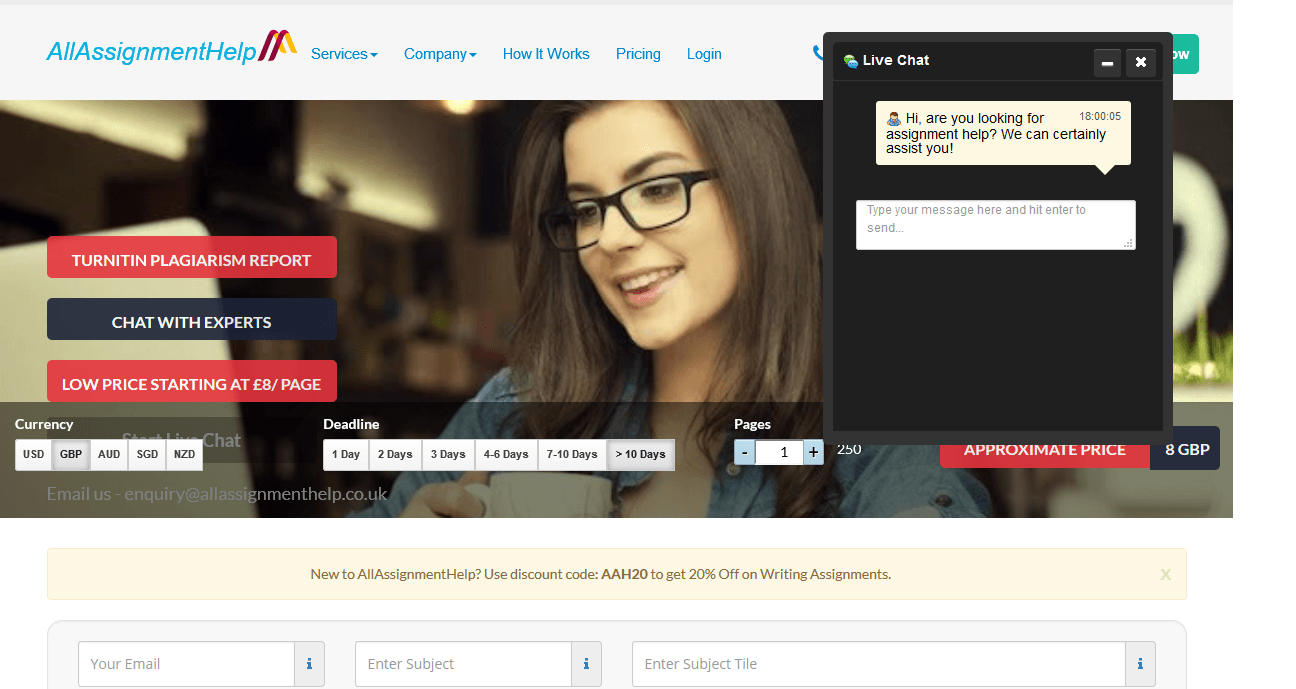Open the Company dropdown menu
1296x689 pixels.
440,54
